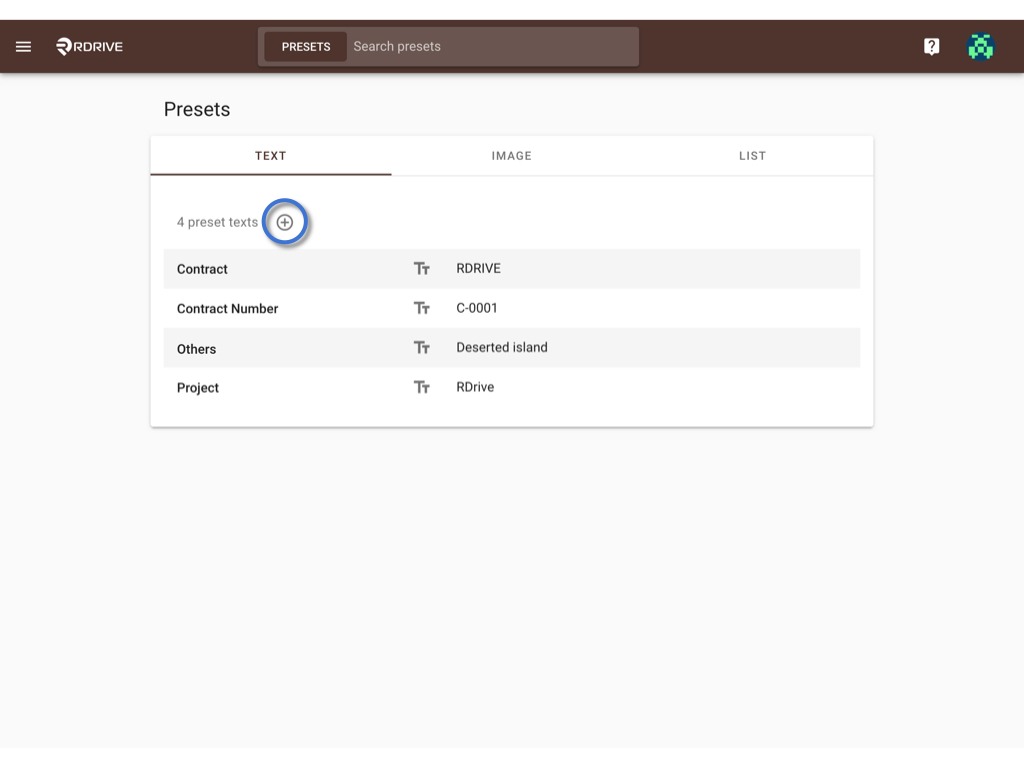Switch to the IMAGE tab
The width and height of the screenshot is (1024, 768).
511,155
